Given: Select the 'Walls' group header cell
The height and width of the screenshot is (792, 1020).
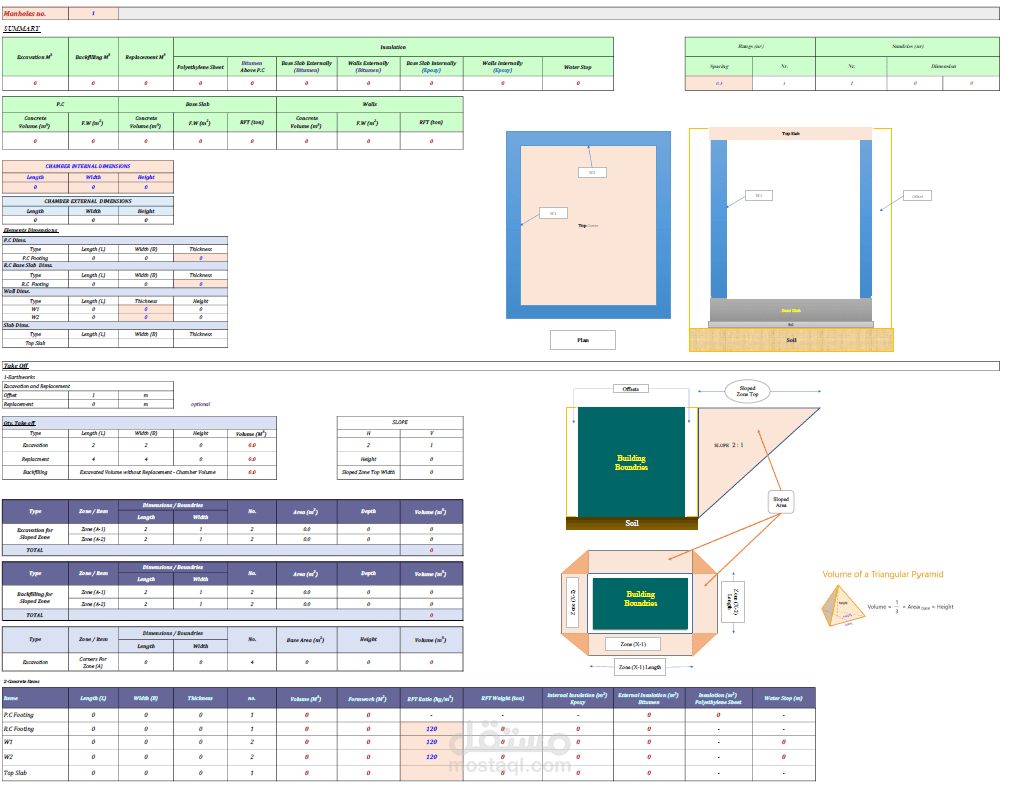Looking at the screenshot, I should [x=369, y=104].
